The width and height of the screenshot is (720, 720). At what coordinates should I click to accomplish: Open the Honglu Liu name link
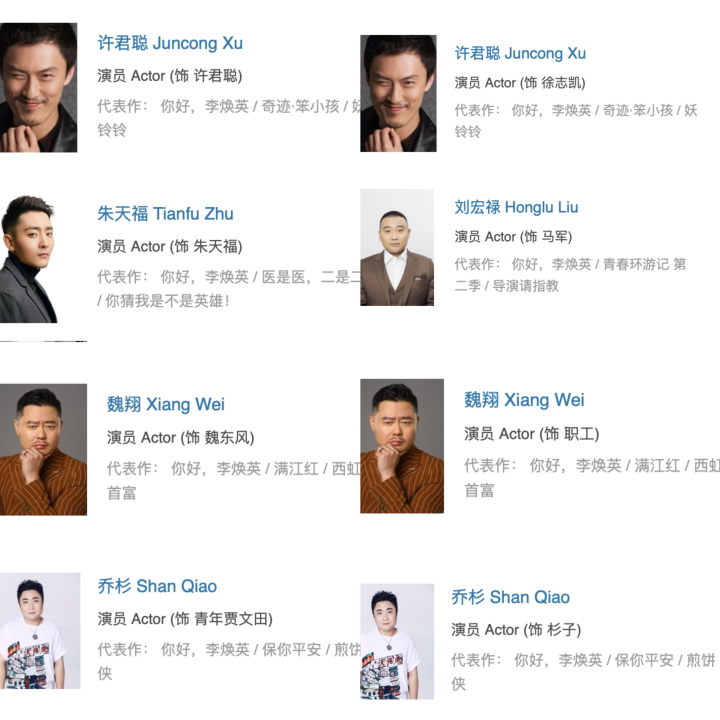pyautogui.click(x=516, y=207)
